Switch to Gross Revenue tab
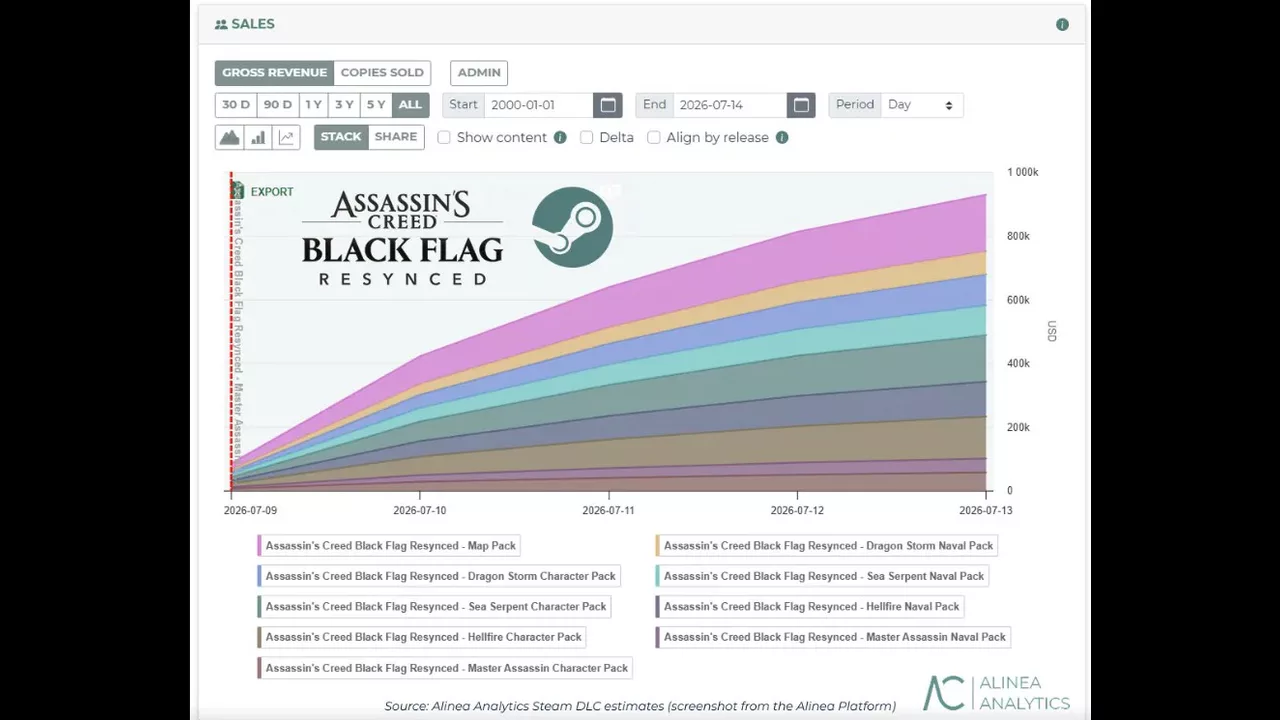 pos(274,73)
